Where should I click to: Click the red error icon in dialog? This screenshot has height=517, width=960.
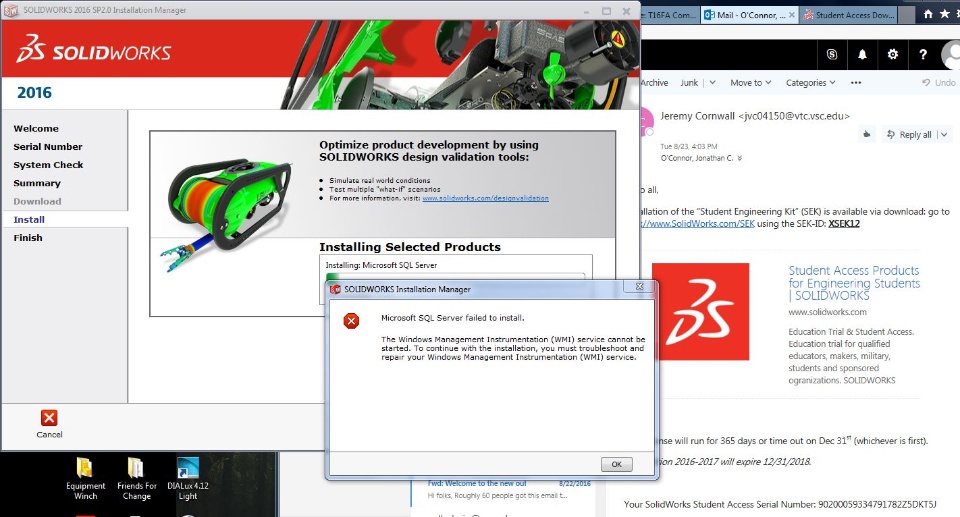351,321
